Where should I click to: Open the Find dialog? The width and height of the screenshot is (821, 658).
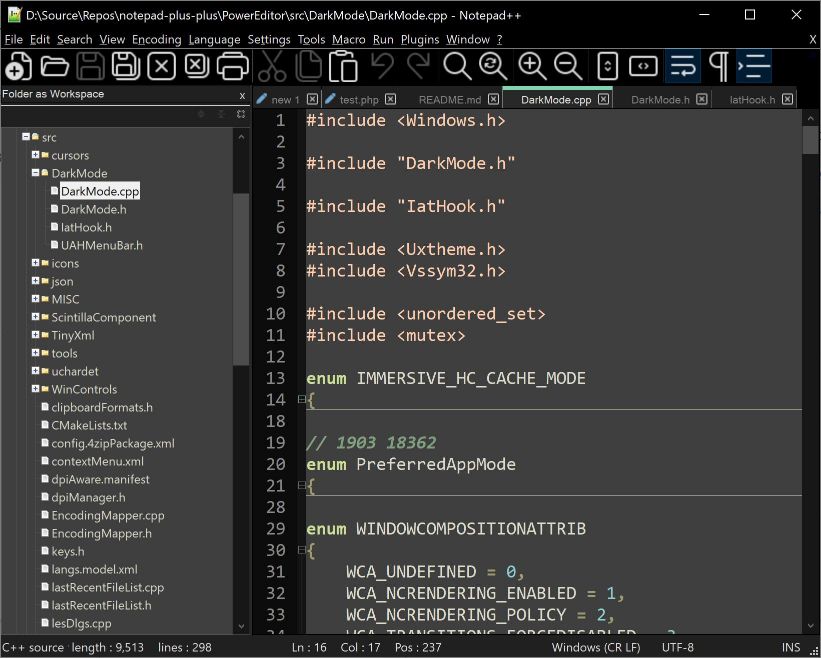pyautogui.click(x=456, y=66)
